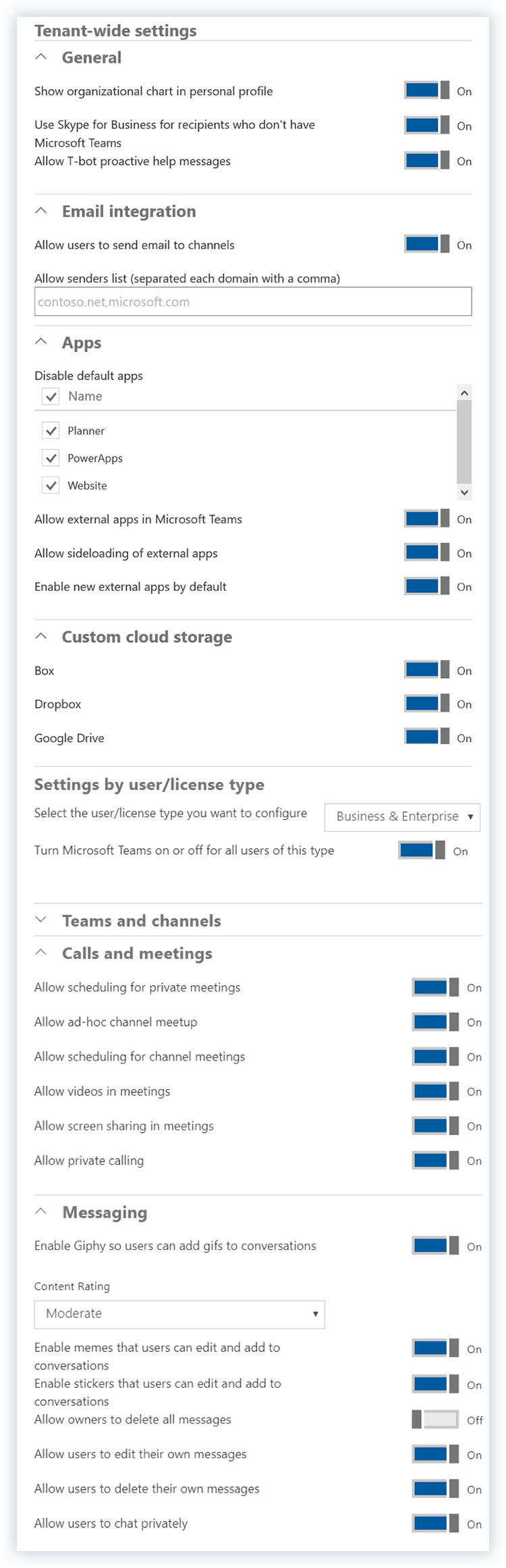Uncheck the Website app checkbox
Image resolution: width=506 pixels, height=1568 pixels.
51,485
